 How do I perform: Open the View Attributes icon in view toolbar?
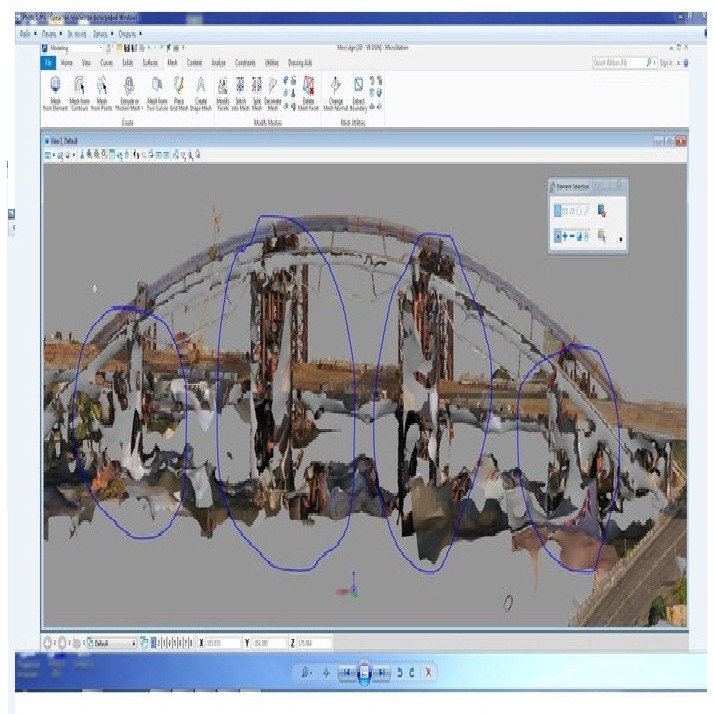coord(48,155)
